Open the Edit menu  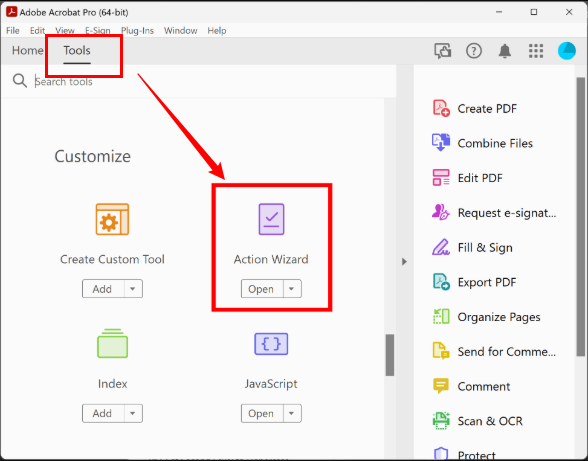click(38, 31)
